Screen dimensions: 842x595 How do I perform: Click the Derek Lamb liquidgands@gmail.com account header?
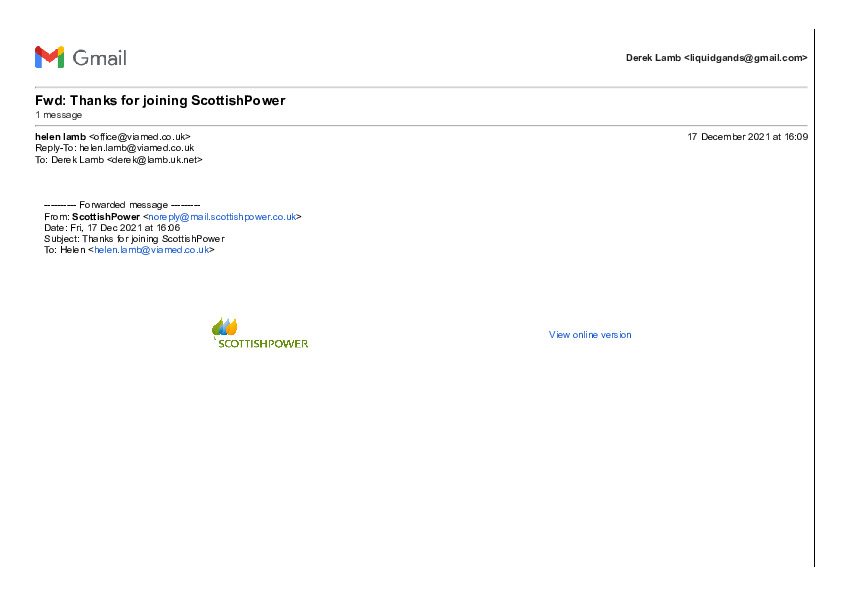[716, 58]
